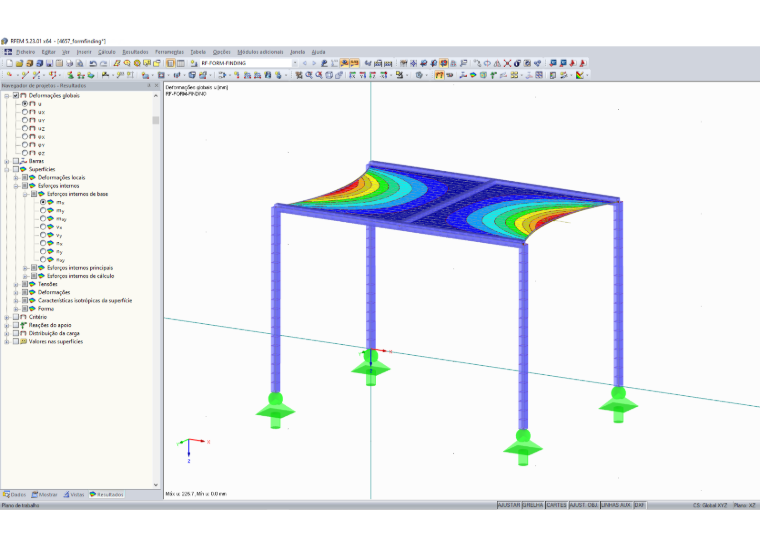760x545 pixels.
Task: Toggle the Barras checkbox
Action: 16,161
